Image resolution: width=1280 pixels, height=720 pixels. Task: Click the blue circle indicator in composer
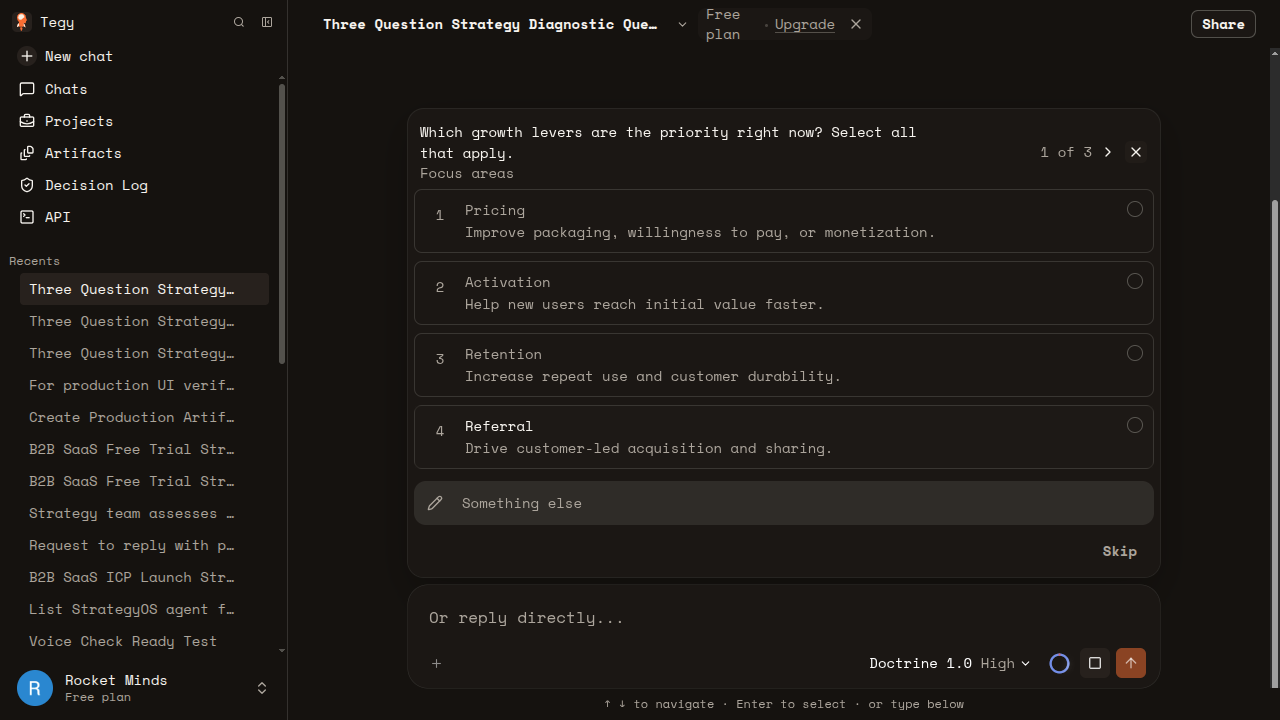tap(1060, 663)
